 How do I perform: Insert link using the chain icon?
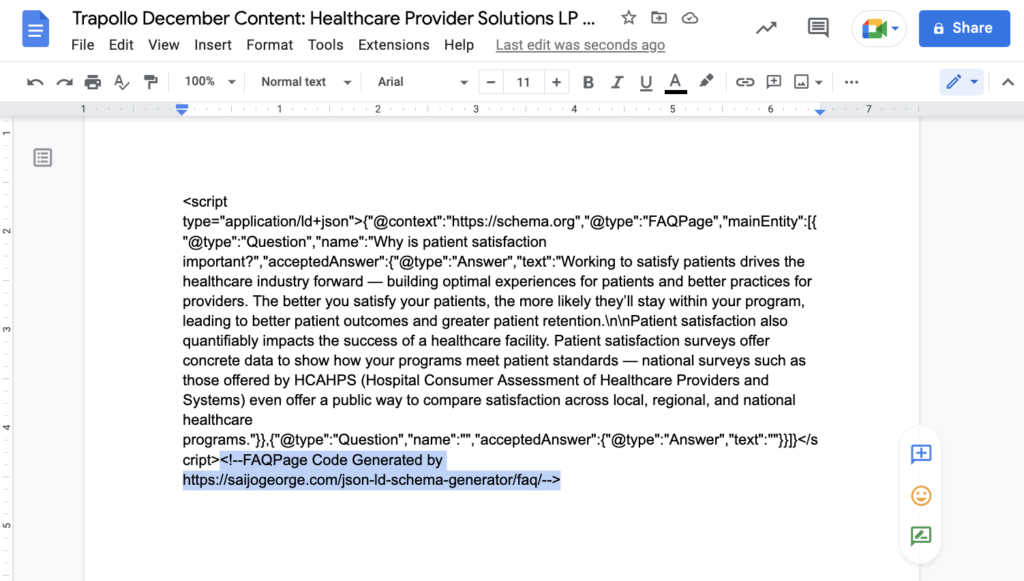pos(745,82)
